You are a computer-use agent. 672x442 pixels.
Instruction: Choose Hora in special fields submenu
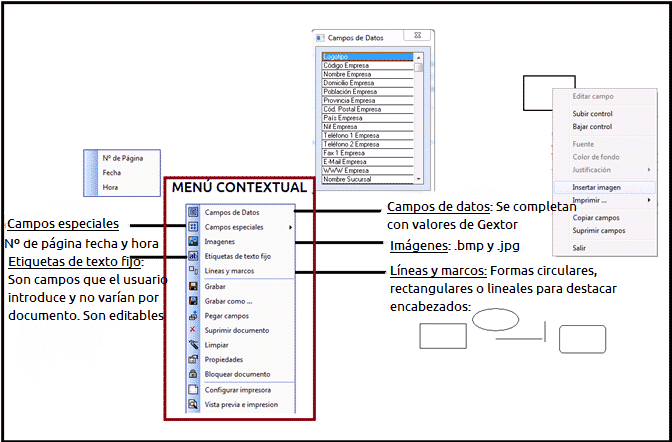coord(123,187)
